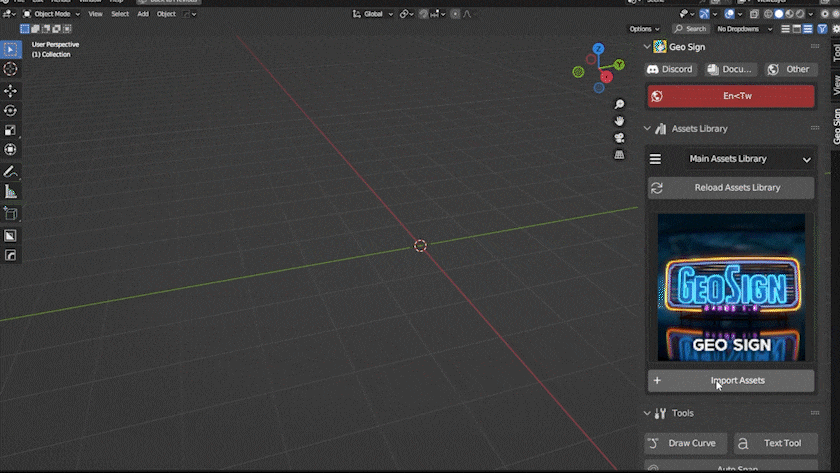The height and width of the screenshot is (473, 840).
Task: Open the Add menu in viewport header
Action: point(141,14)
